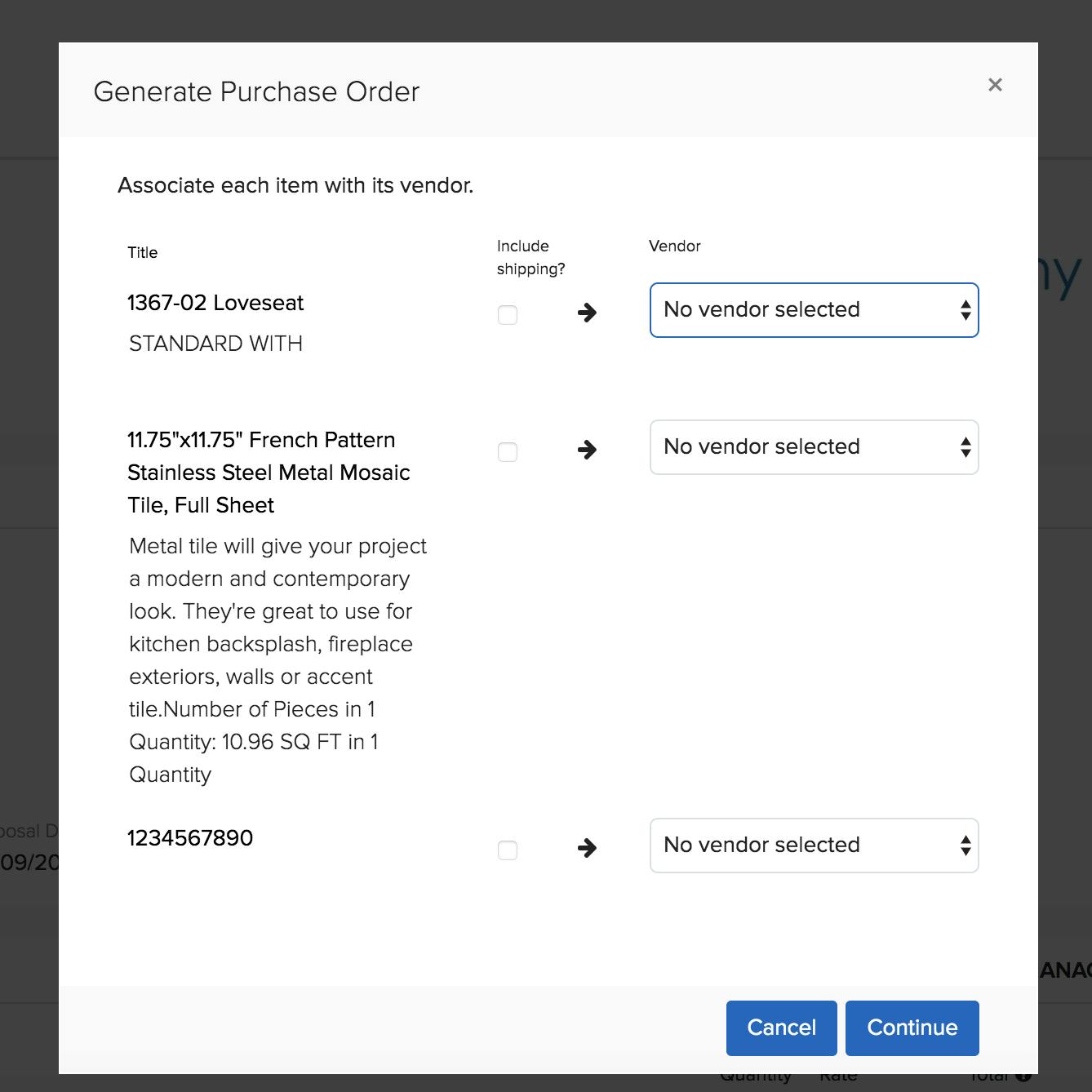Select the 1367-02 Loveseat item title
Image resolution: width=1092 pixels, height=1092 pixels.
tap(215, 303)
